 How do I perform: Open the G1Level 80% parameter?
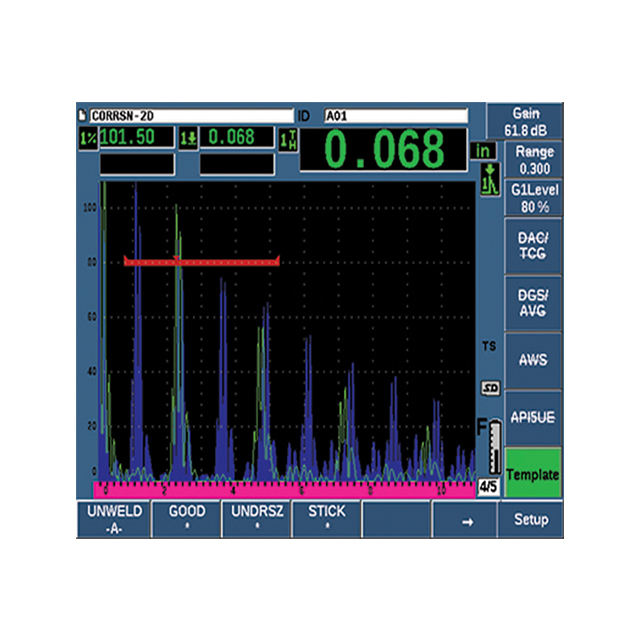tap(534, 198)
